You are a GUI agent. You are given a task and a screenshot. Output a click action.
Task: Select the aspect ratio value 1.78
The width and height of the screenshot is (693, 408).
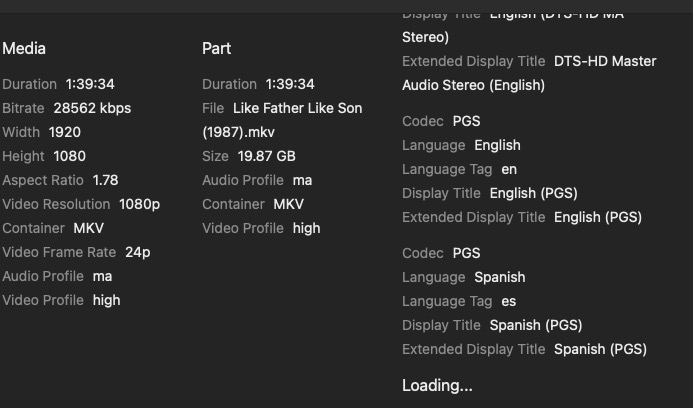pos(106,180)
